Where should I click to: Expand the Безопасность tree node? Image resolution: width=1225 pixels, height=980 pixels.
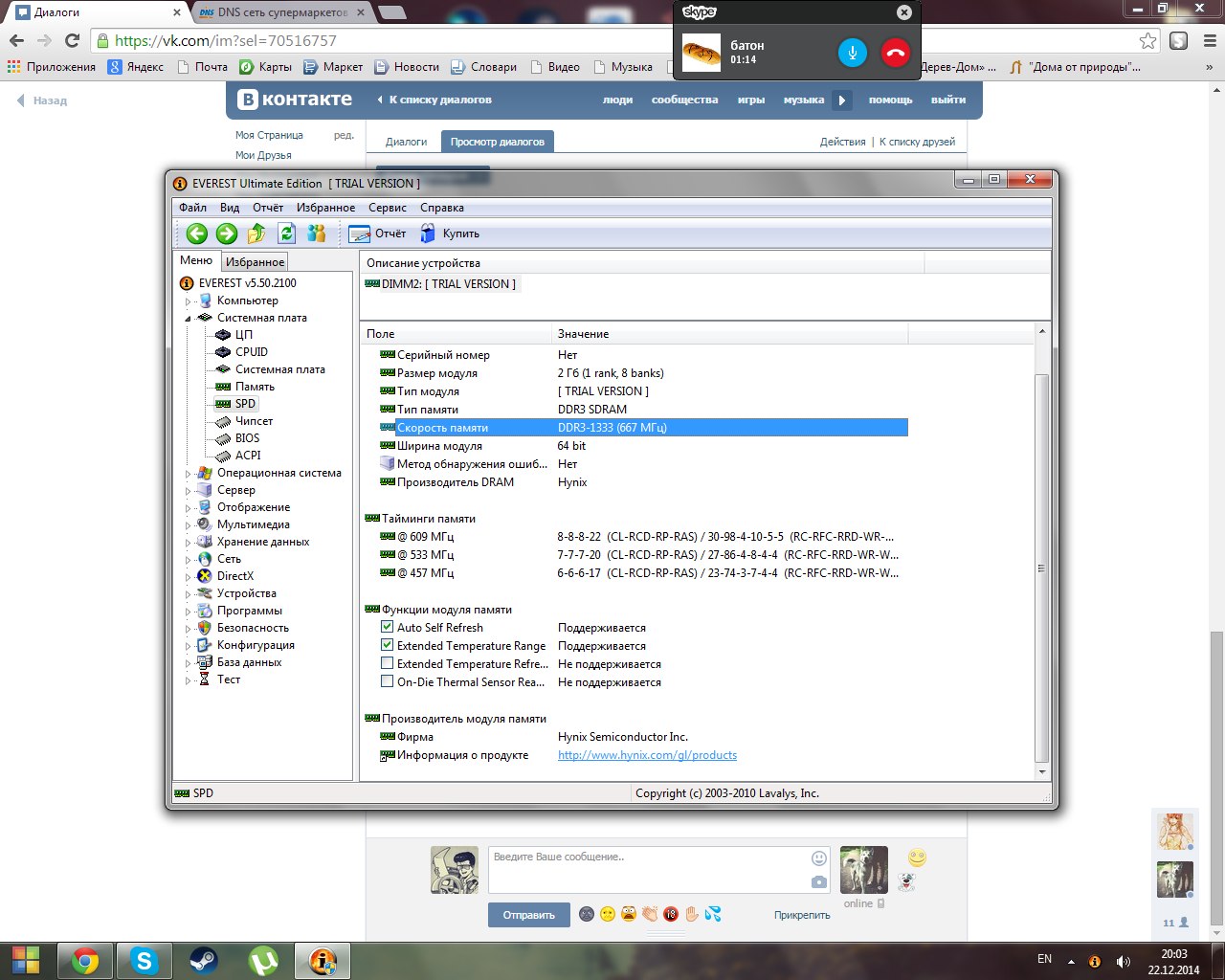pyautogui.click(x=189, y=629)
